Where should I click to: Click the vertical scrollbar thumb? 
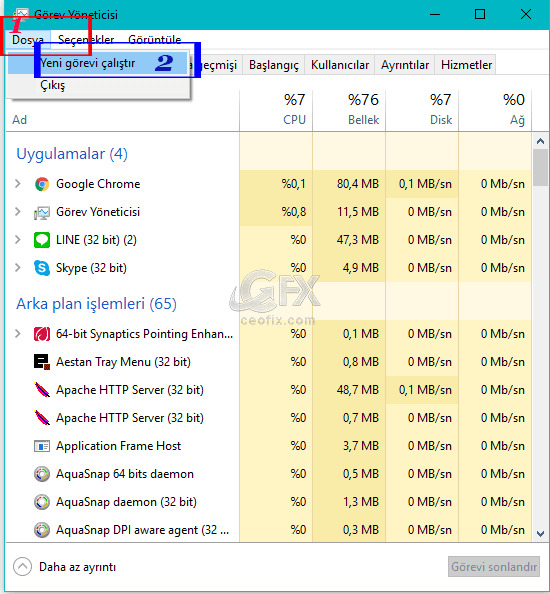coord(541,167)
